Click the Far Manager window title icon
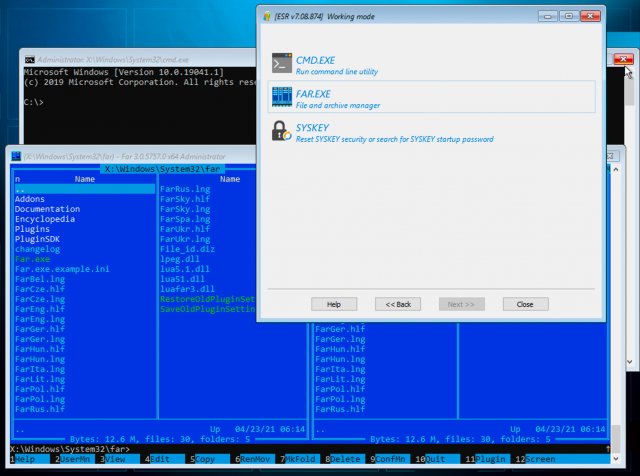This screenshot has height=476, width=640. pyautogui.click(x=16, y=156)
